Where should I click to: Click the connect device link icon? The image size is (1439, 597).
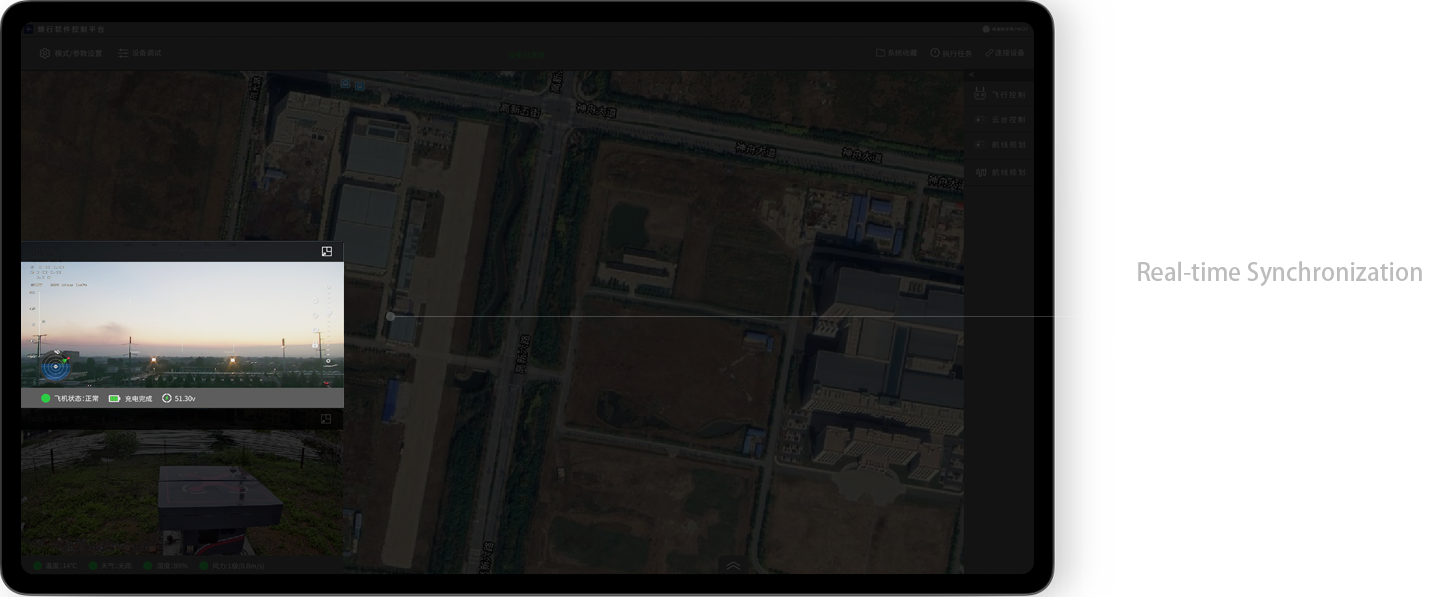[x=989, y=53]
